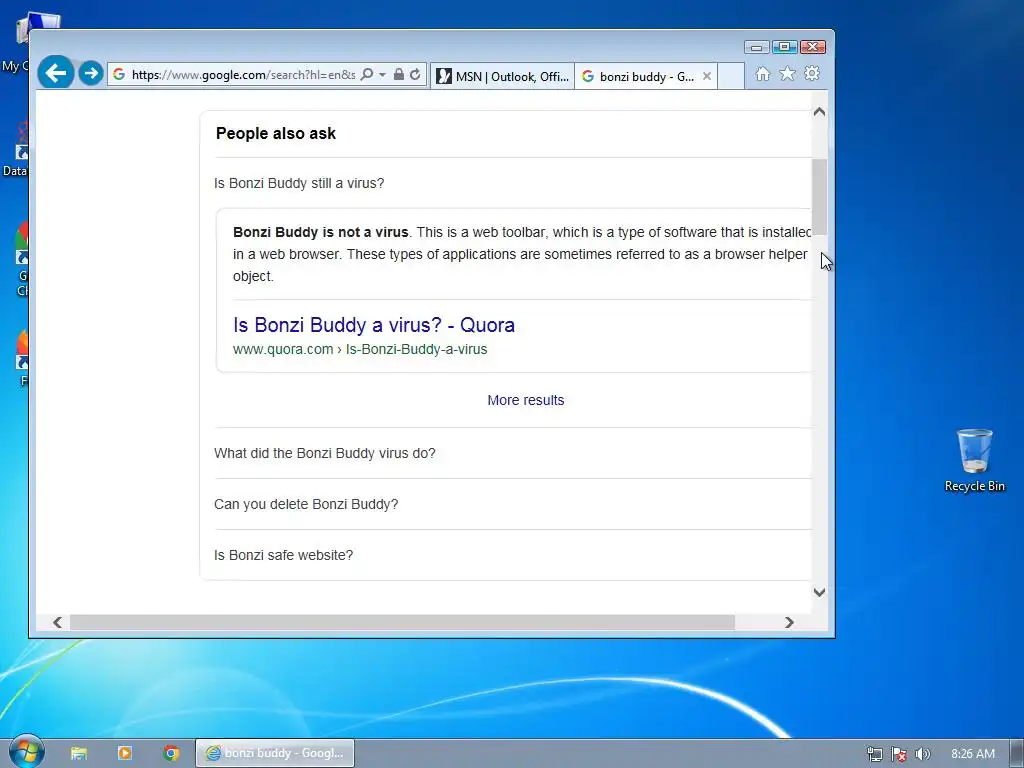Open the Windows Start menu orb
1024x768 pixels.
pyautogui.click(x=26, y=752)
